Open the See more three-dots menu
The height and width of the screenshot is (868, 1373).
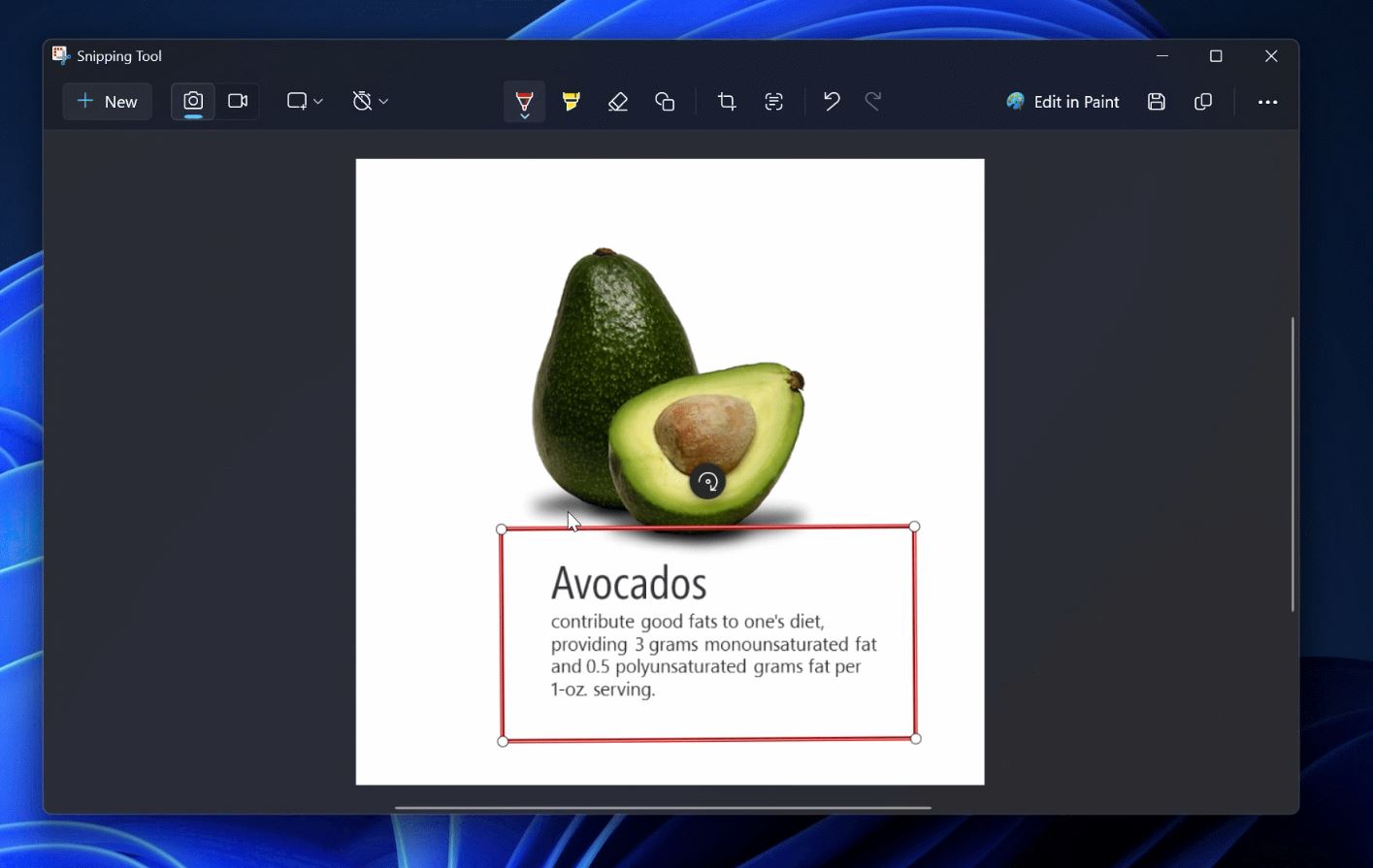[1267, 102]
